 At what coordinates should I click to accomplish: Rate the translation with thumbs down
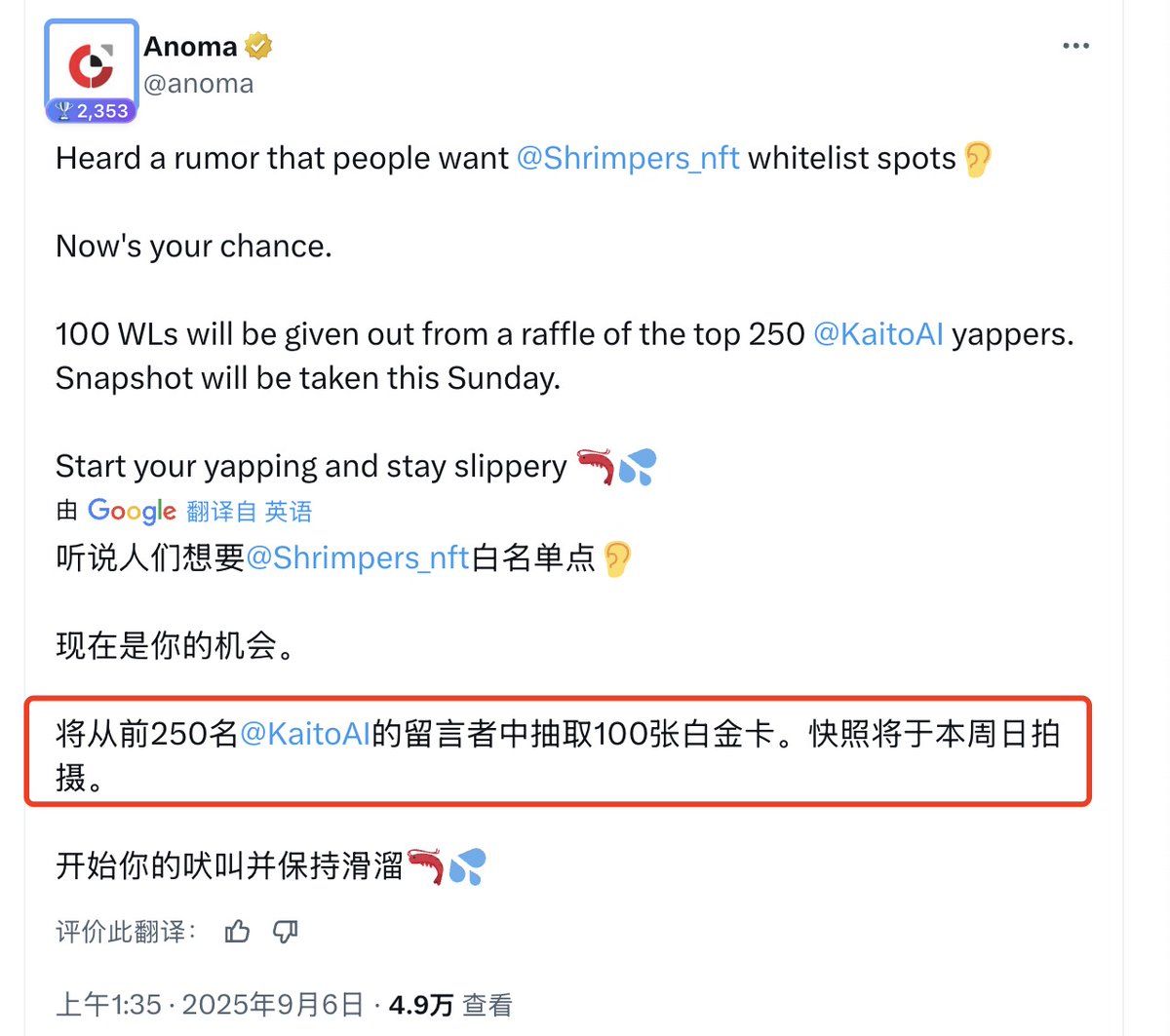pos(285,932)
